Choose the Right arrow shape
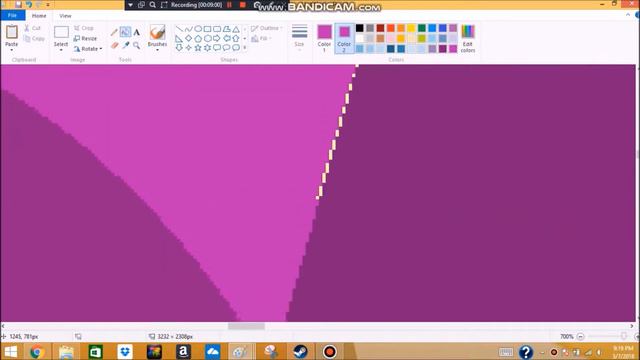 (217, 38)
